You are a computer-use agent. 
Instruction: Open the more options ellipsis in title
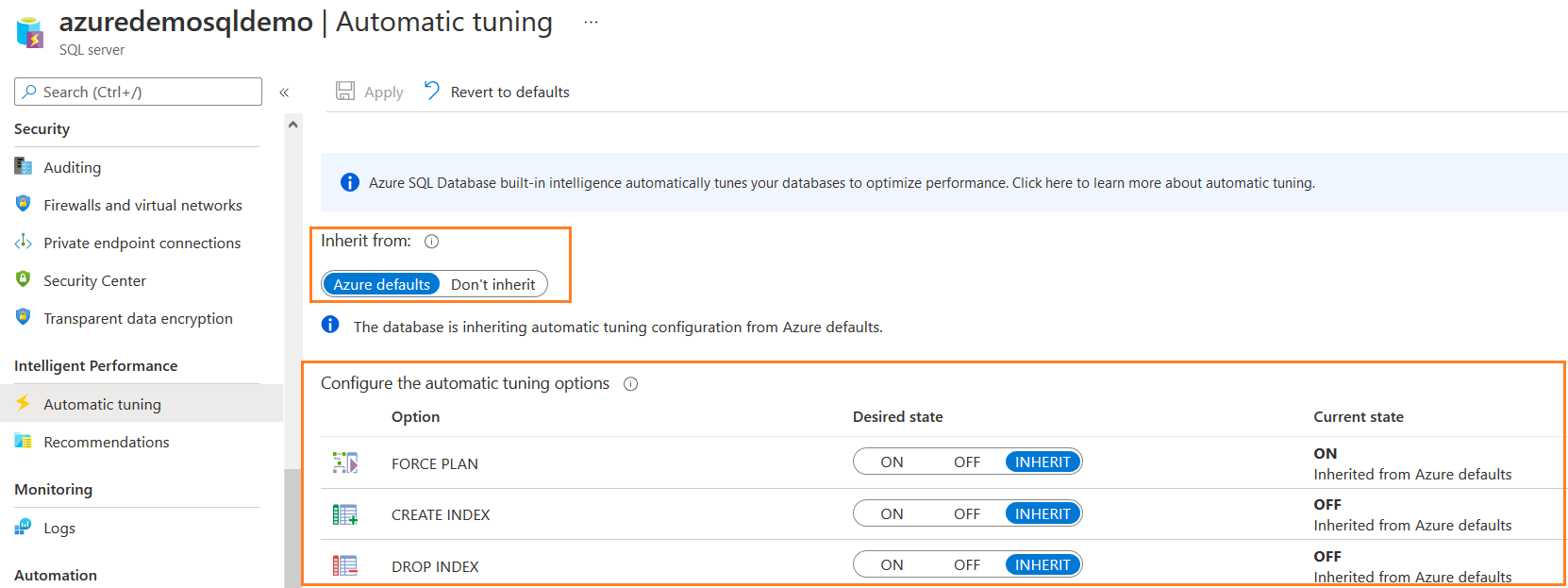point(591,23)
